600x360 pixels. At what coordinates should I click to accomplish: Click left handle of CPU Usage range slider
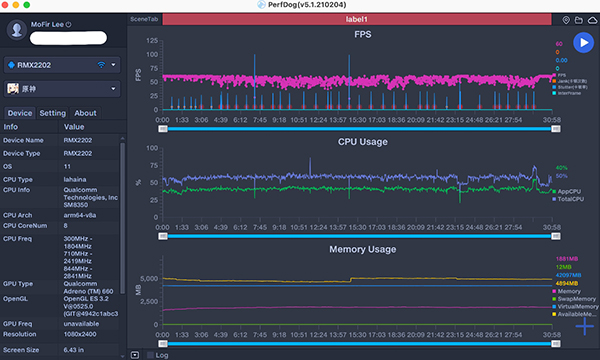(x=163, y=236)
